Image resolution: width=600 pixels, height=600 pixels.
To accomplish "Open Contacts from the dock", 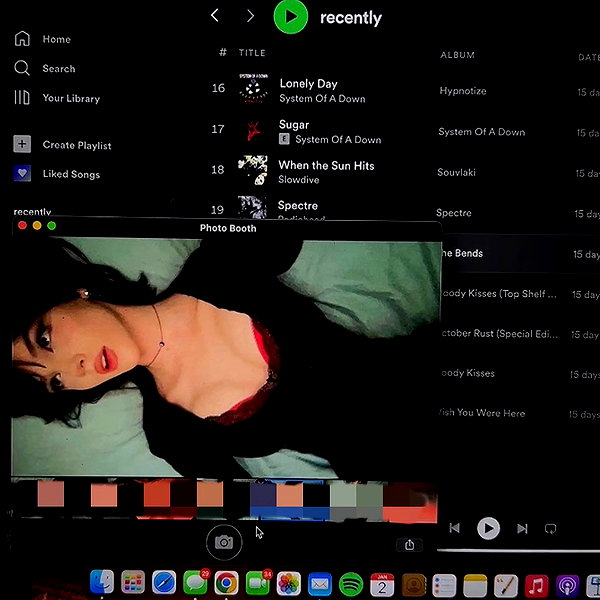I will 414,585.
